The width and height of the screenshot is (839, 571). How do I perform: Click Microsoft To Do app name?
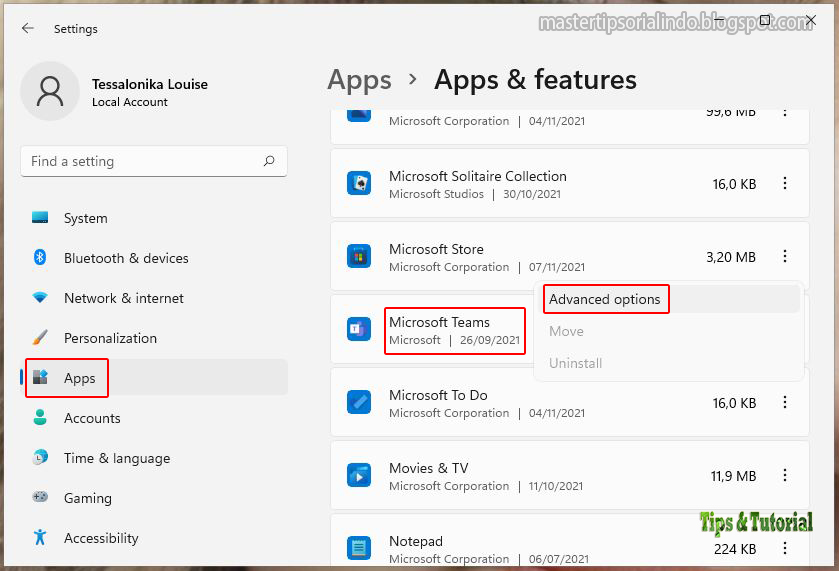click(x=438, y=395)
